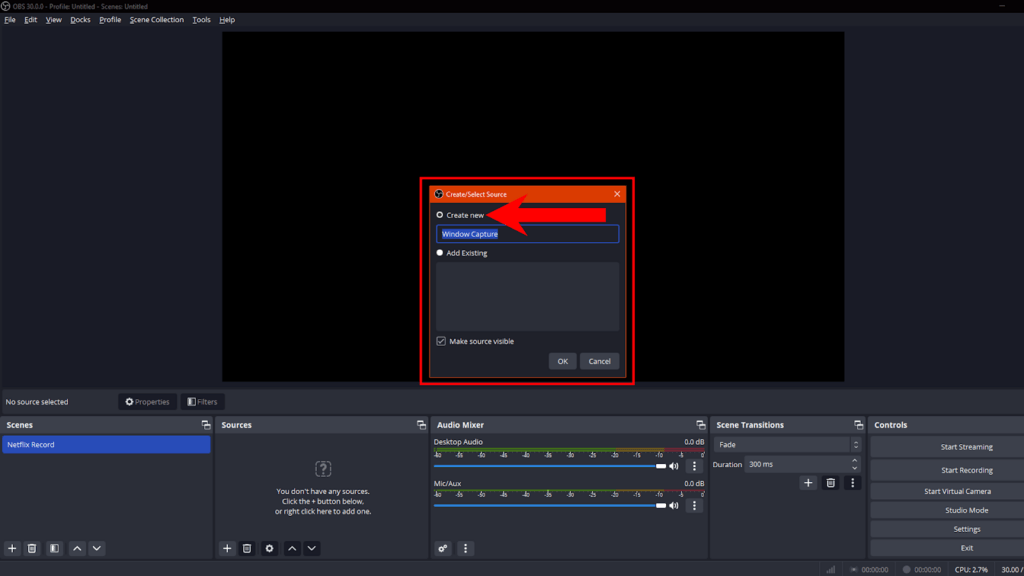Add a source with the plus button
The width and height of the screenshot is (1024, 576).
227,549
